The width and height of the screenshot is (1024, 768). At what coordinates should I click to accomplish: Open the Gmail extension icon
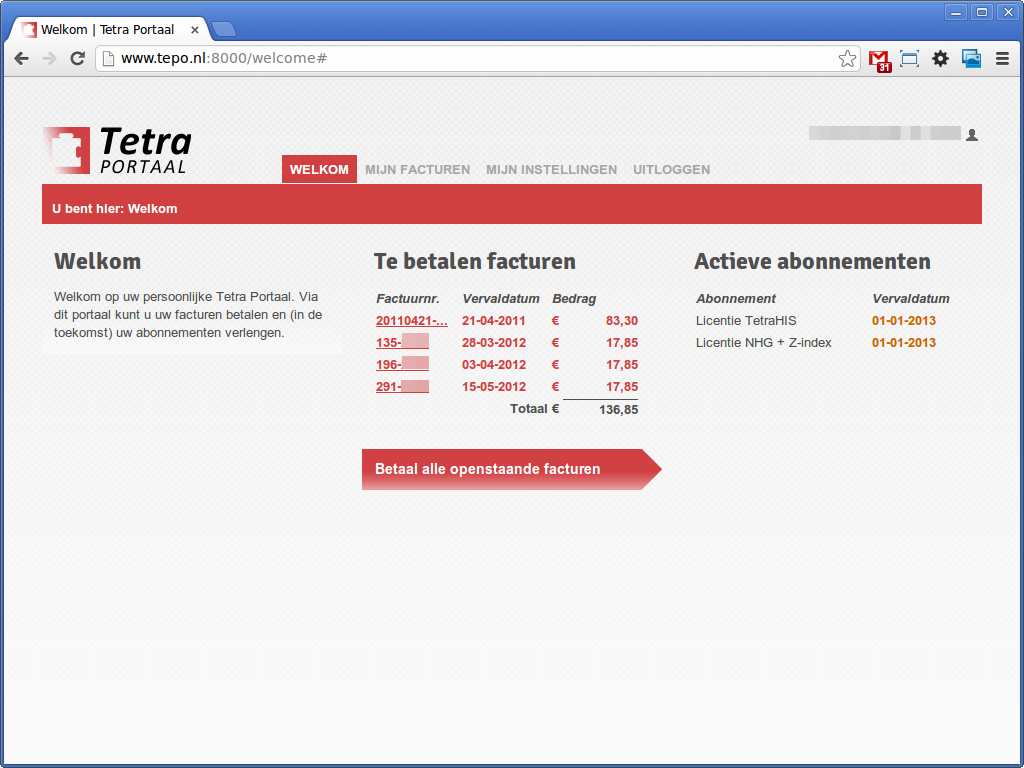879,59
